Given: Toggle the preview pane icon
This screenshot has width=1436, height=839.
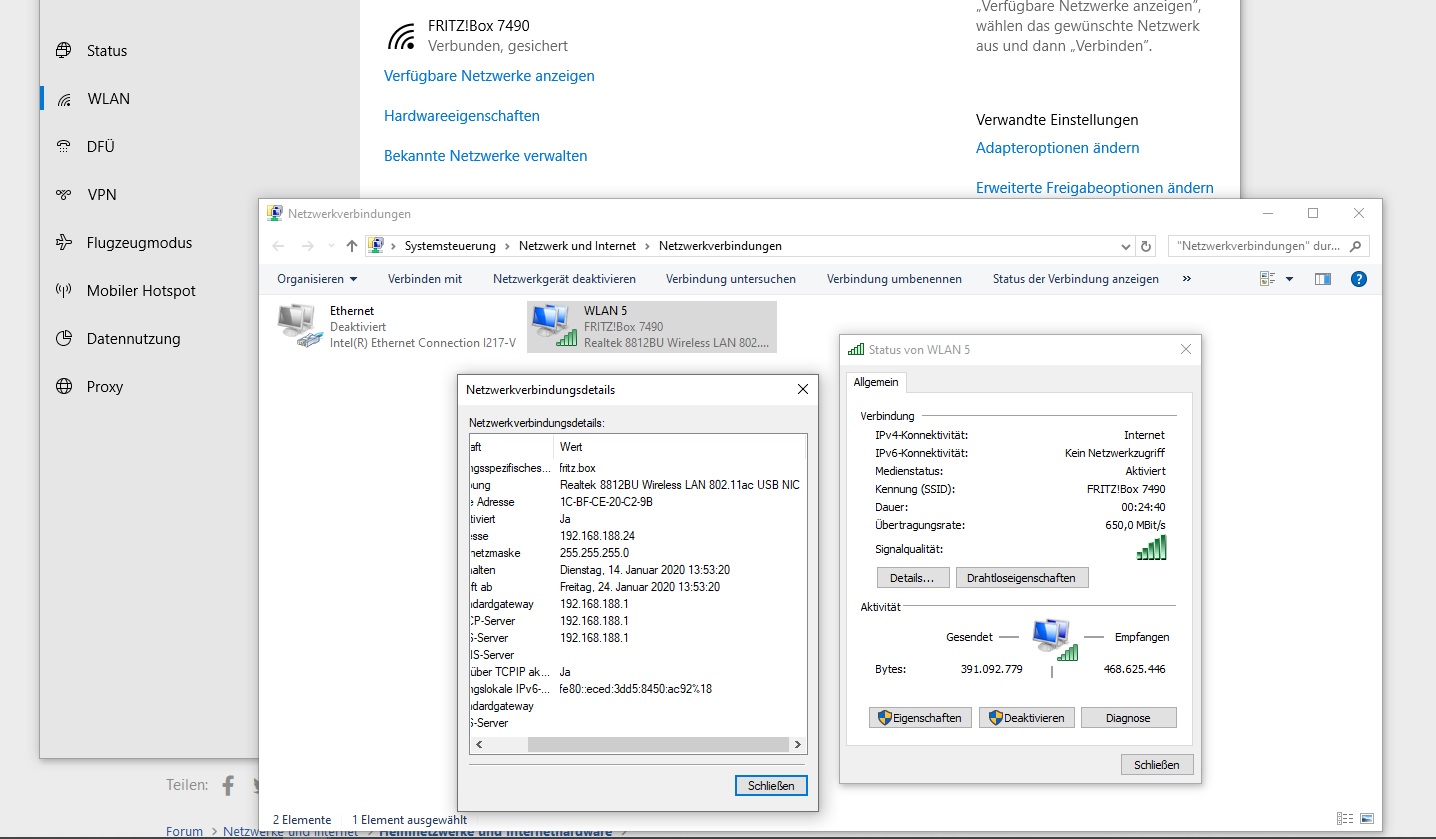Looking at the screenshot, I should click(x=1323, y=279).
